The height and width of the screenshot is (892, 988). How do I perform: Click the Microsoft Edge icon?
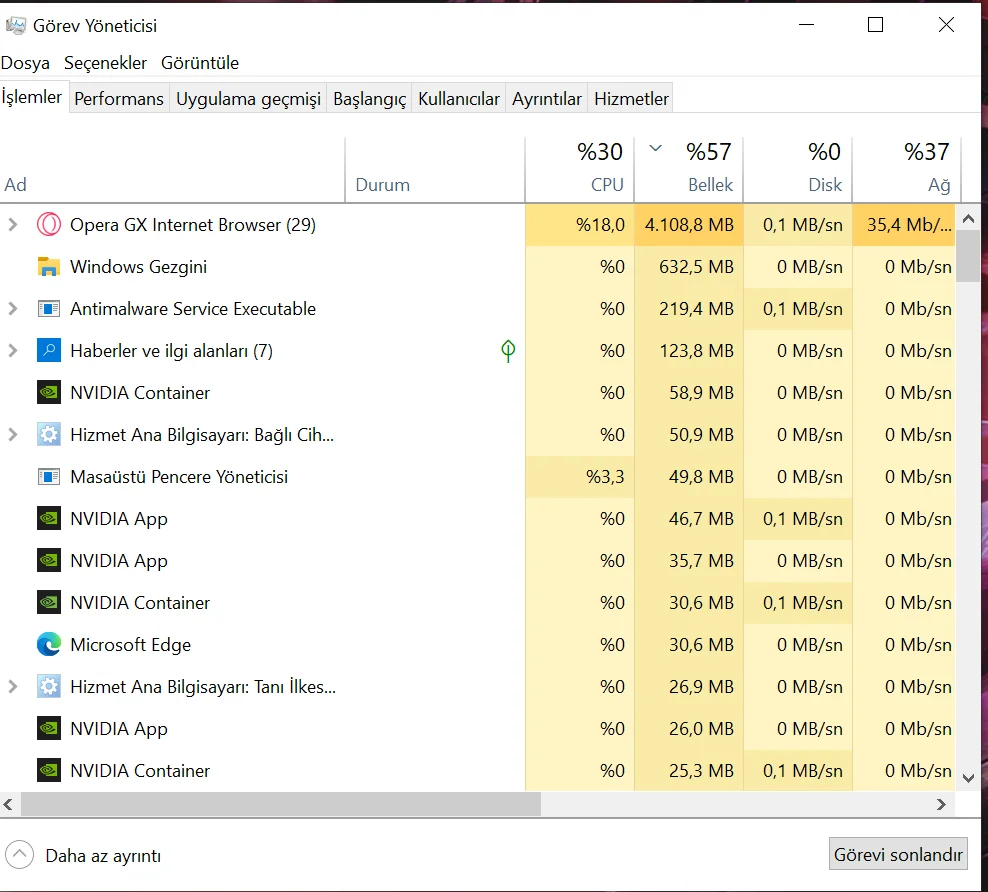tap(48, 645)
